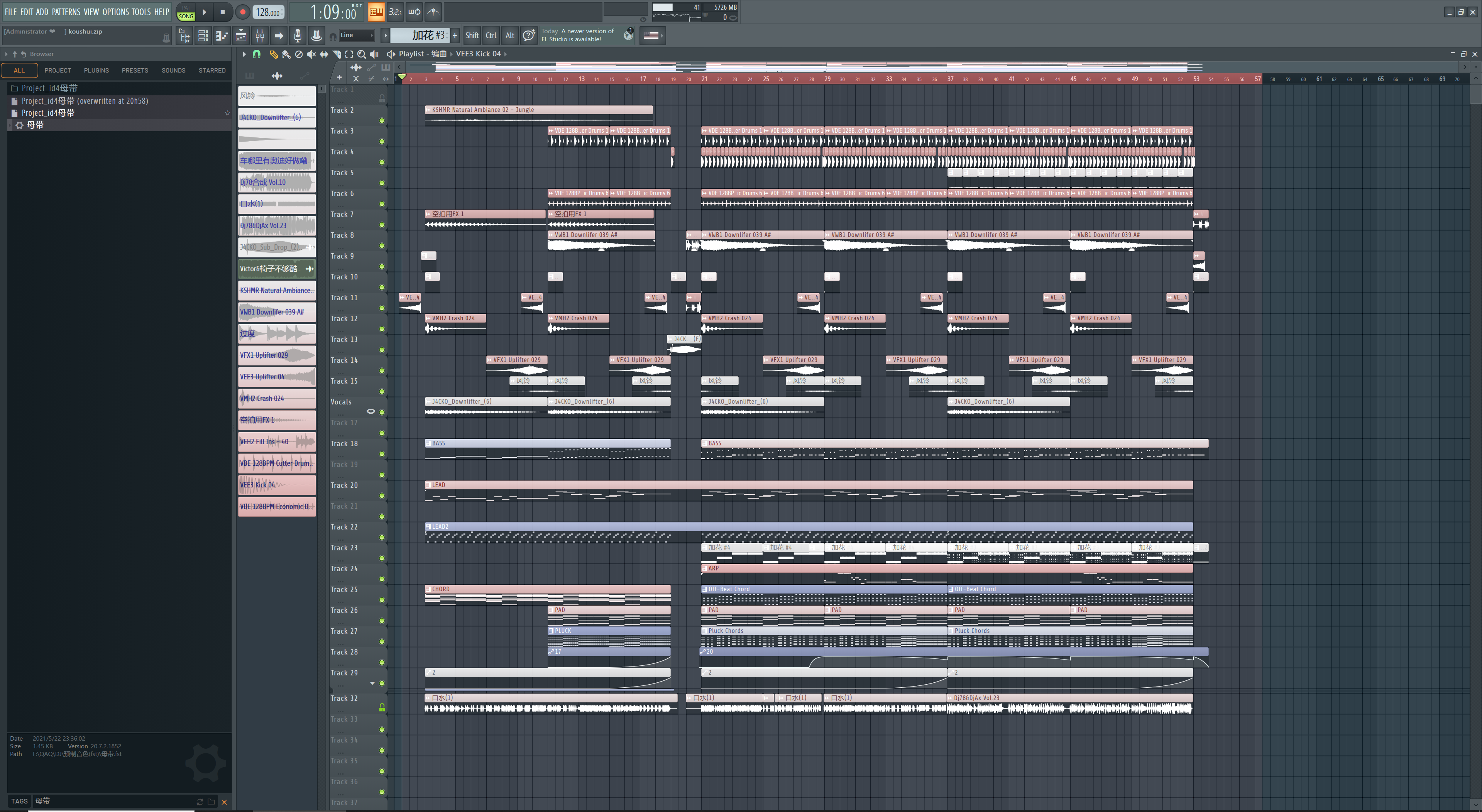
Task: Mute Track 12 with its green light
Action: pyautogui.click(x=381, y=329)
